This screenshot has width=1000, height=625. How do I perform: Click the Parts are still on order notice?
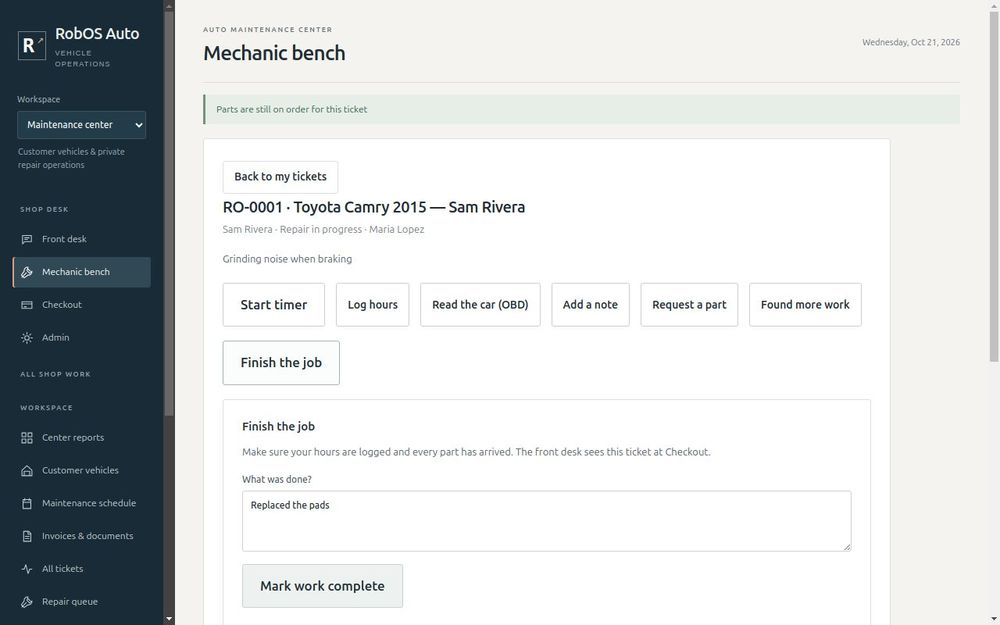[582, 109]
